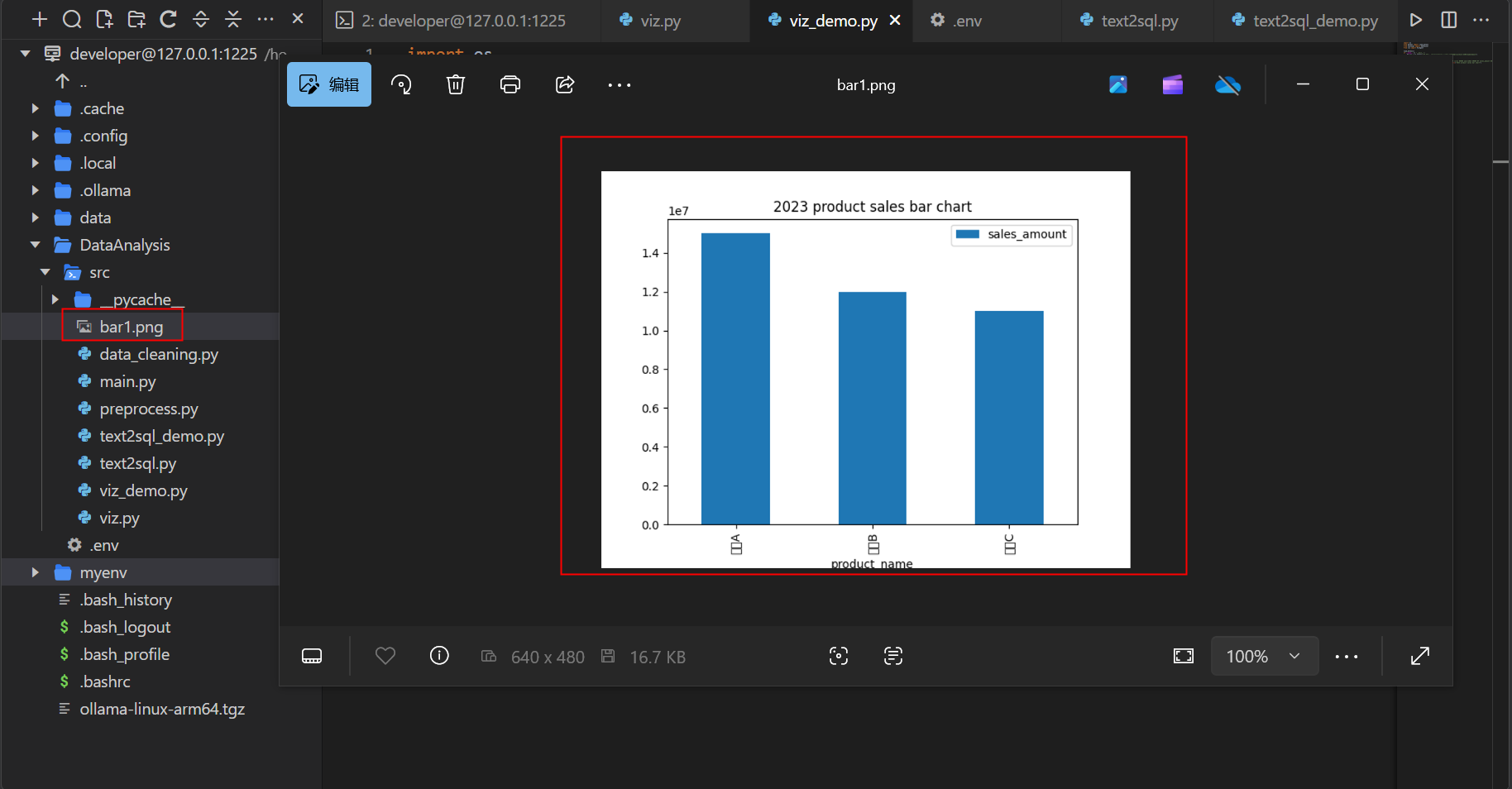Viewport: 1512px width, 789px height.
Task: Add image to favorites with heart icon
Action: coord(385,656)
